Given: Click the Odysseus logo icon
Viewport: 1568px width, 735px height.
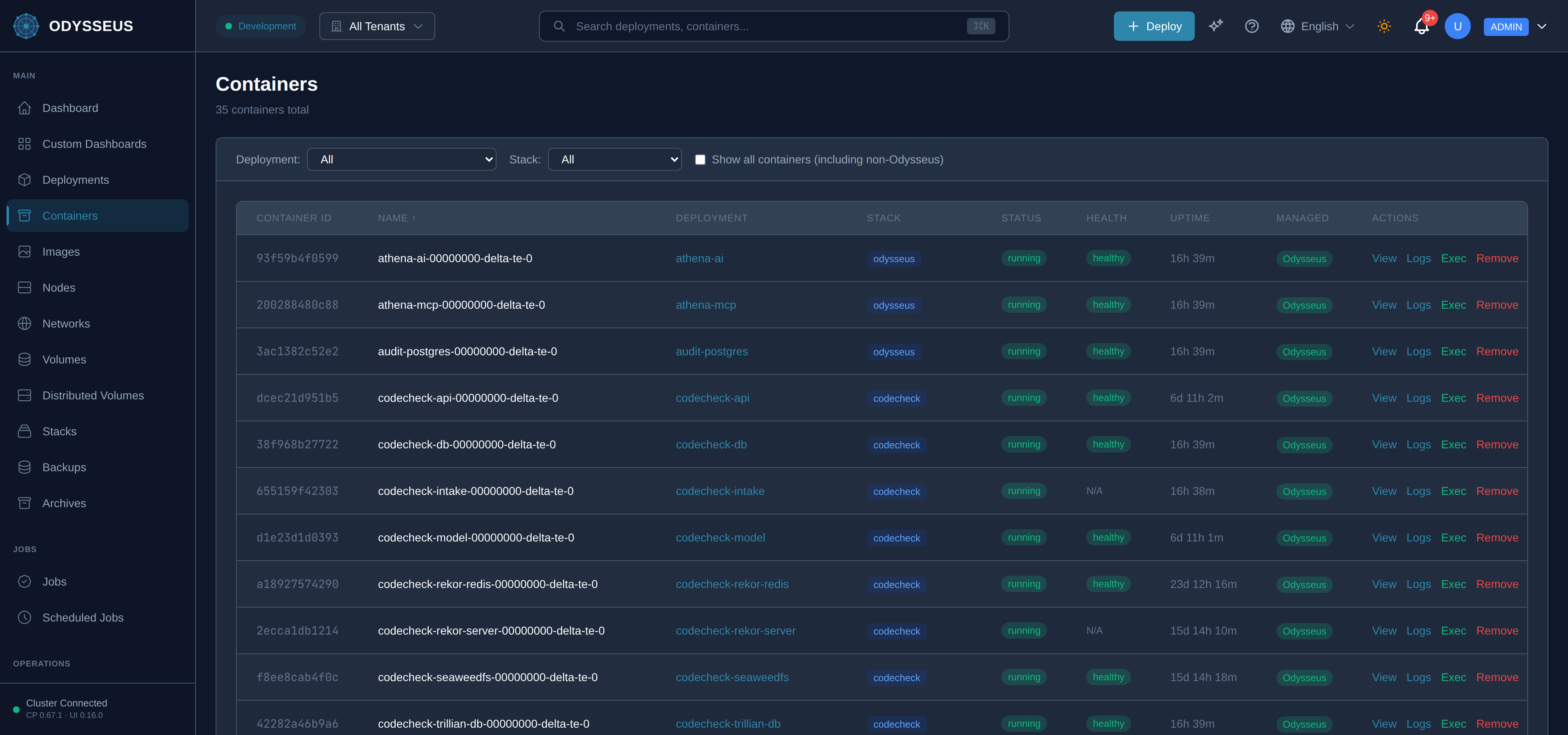Looking at the screenshot, I should tap(26, 26).
